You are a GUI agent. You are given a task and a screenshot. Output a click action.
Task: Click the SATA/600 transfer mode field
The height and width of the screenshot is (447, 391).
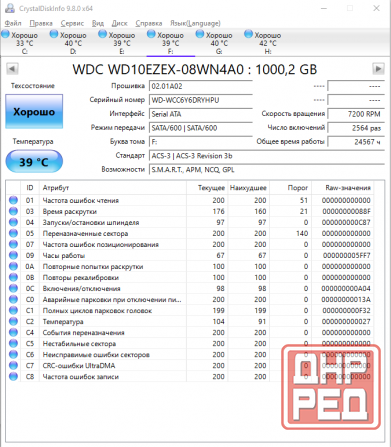(x=201, y=128)
